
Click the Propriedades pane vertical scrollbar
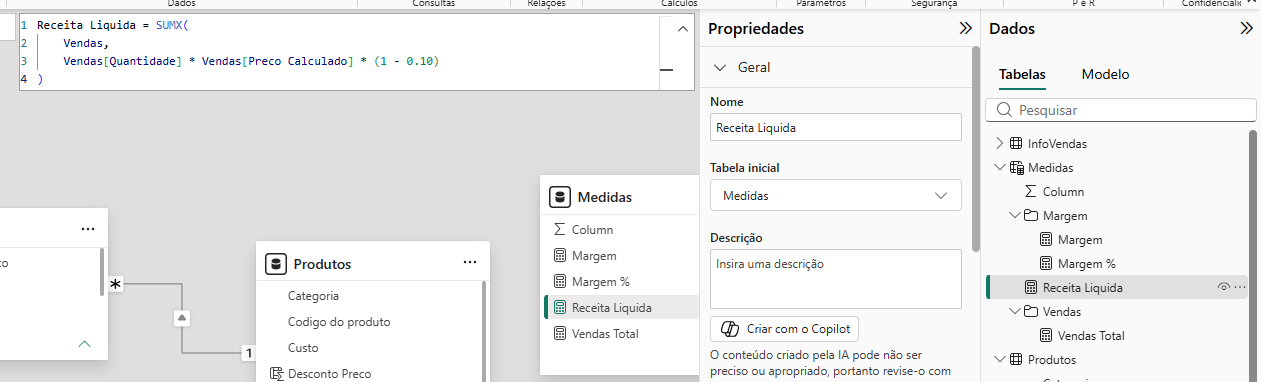[x=976, y=150]
